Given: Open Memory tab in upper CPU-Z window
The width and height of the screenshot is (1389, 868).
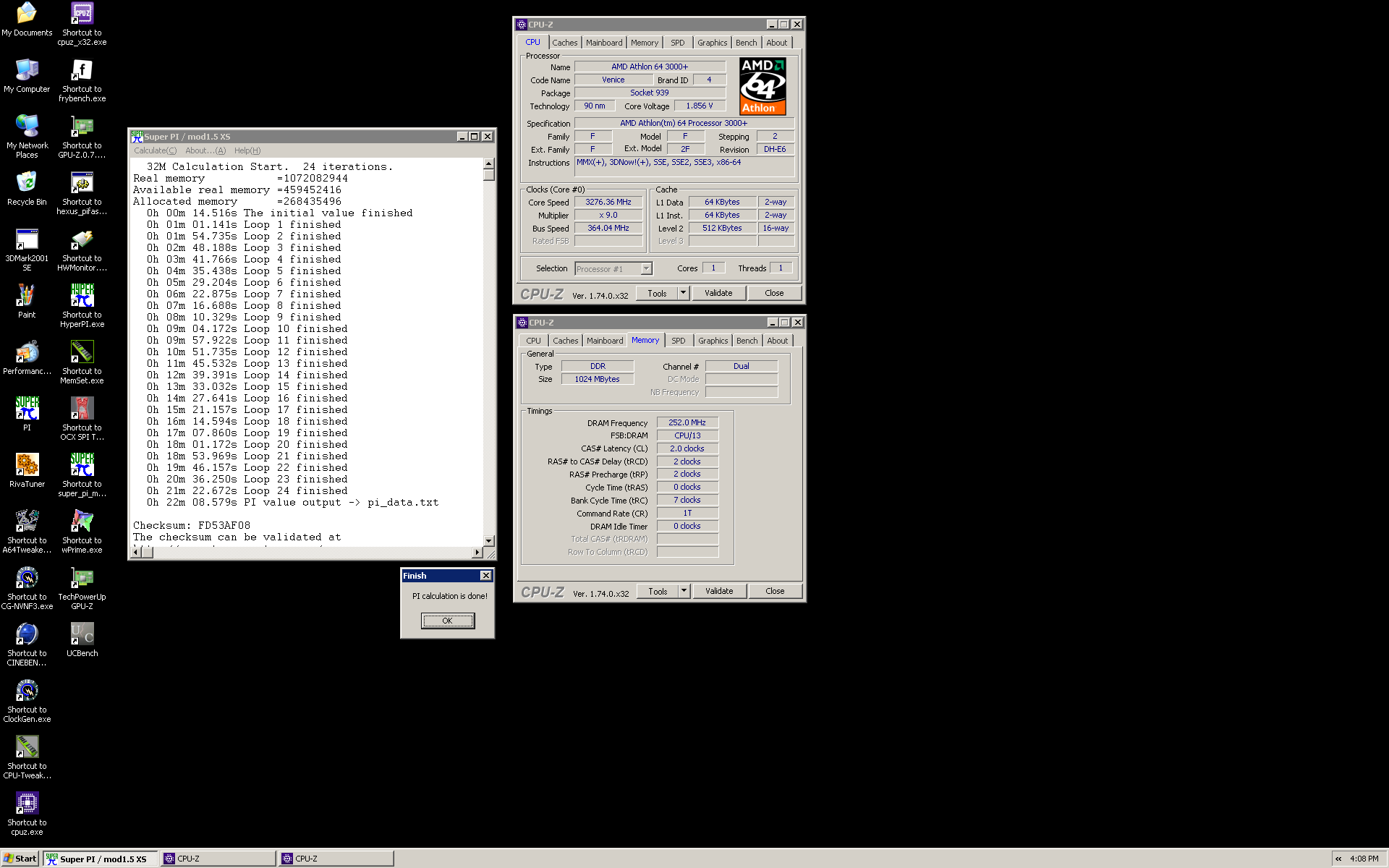Looking at the screenshot, I should click(645, 43).
